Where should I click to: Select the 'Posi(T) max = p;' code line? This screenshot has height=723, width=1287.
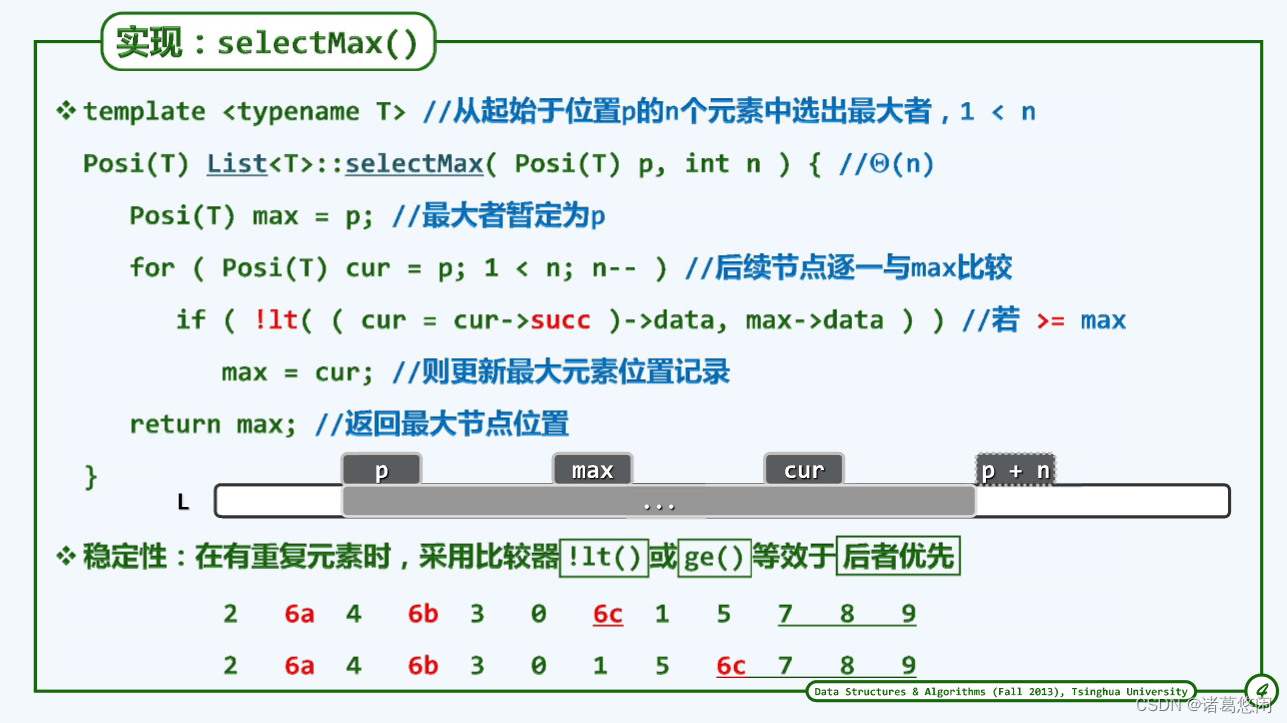point(252,216)
